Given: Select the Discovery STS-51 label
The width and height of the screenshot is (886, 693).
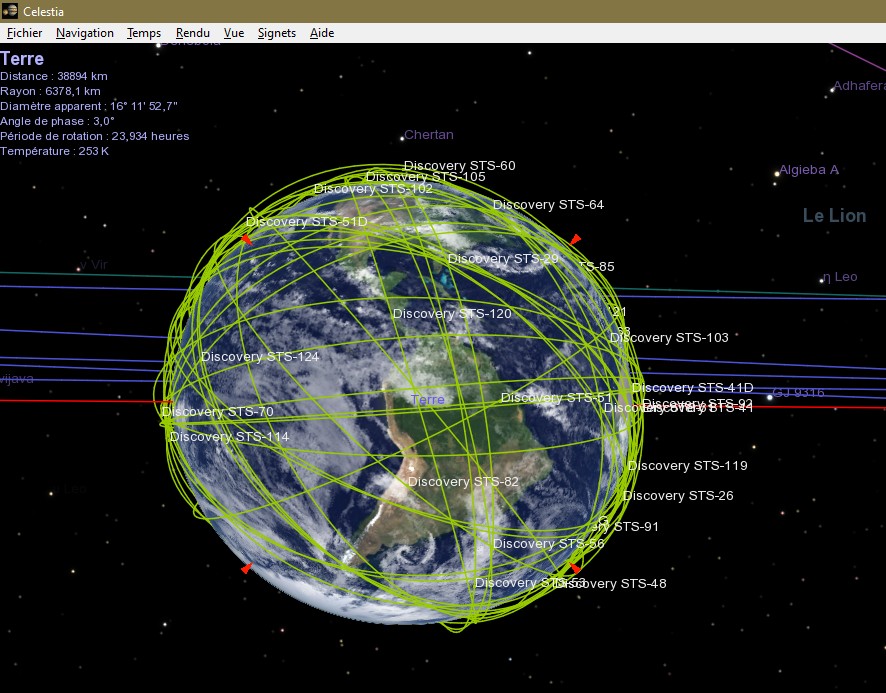Looking at the screenshot, I should [x=556, y=398].
